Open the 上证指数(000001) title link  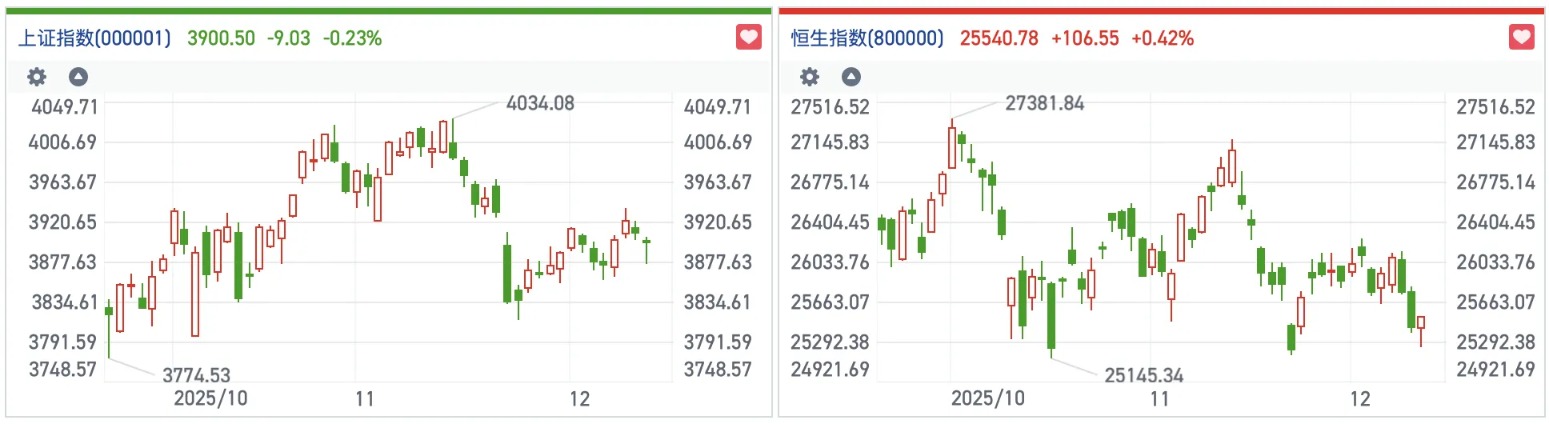[x=95, y=39]
